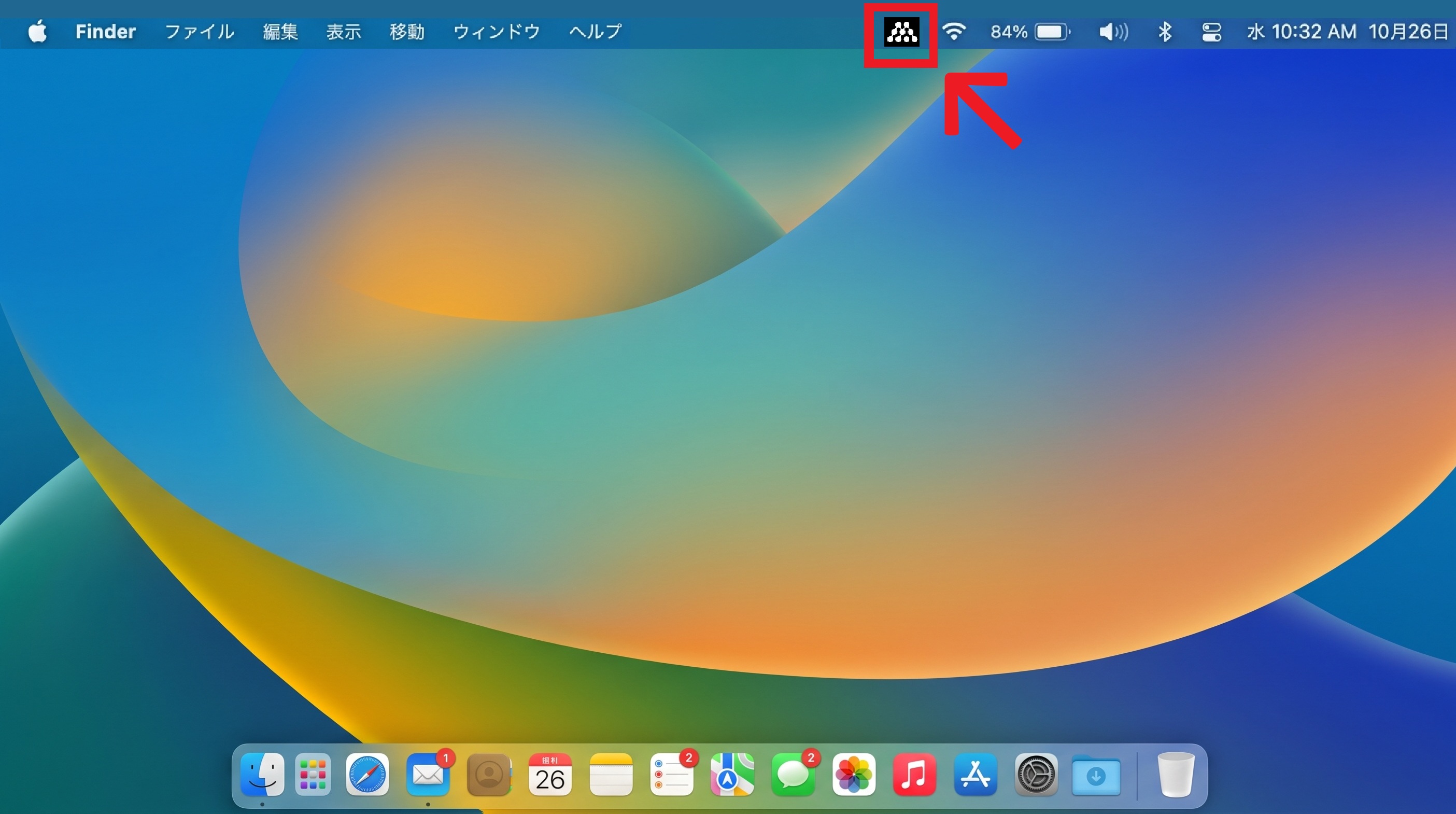Launch Maps from the Dock

[732, 775]
